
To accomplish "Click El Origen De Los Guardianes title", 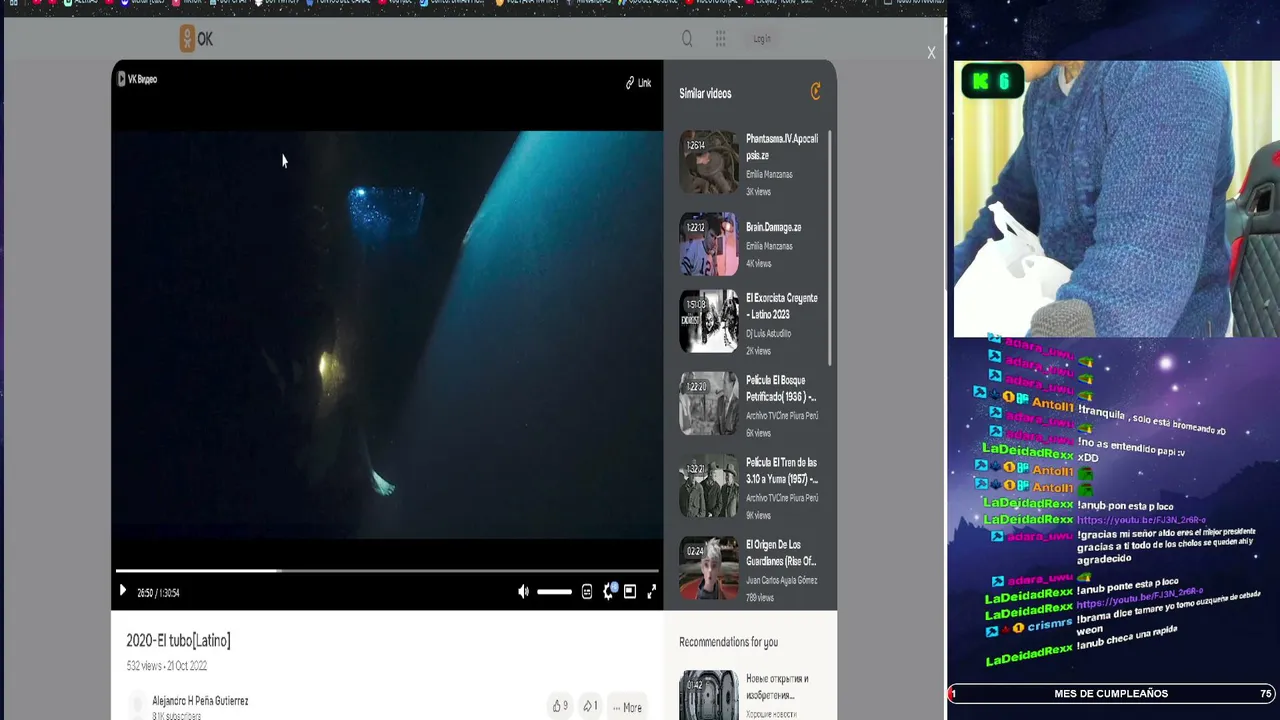I will (x=781, y=553).
